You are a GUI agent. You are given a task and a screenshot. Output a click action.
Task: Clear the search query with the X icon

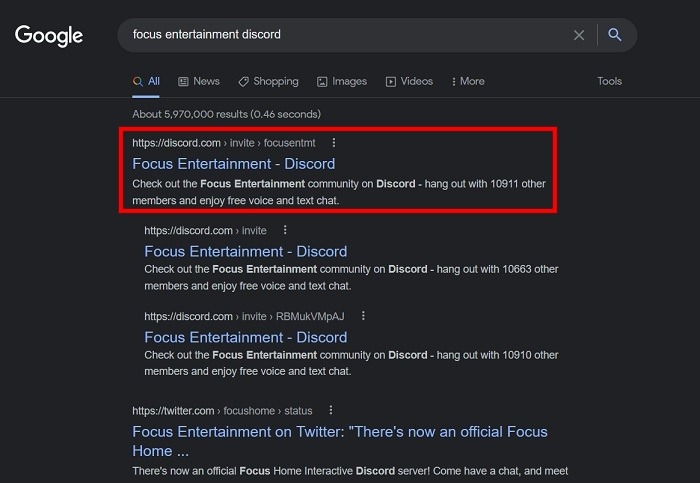[579, 35]
